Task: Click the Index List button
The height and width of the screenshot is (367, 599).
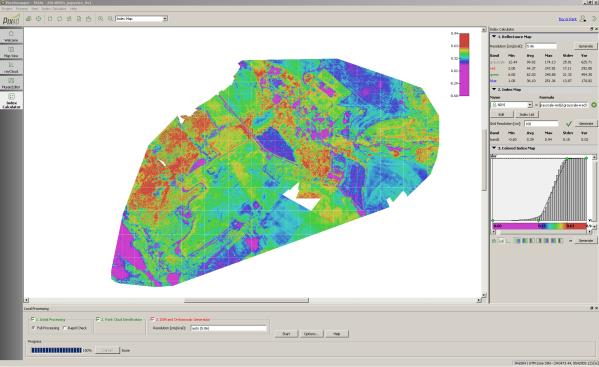Action: click(527, 114)
